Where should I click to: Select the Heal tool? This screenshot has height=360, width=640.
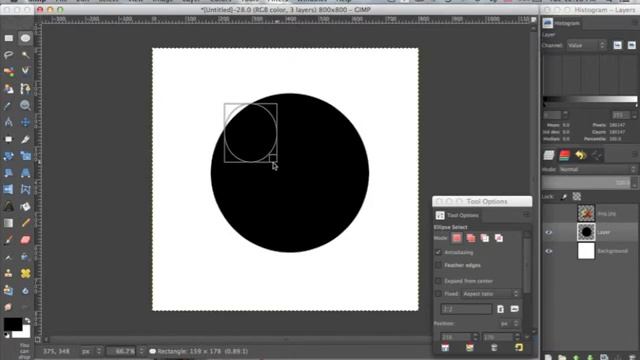(x=25, y=273)
